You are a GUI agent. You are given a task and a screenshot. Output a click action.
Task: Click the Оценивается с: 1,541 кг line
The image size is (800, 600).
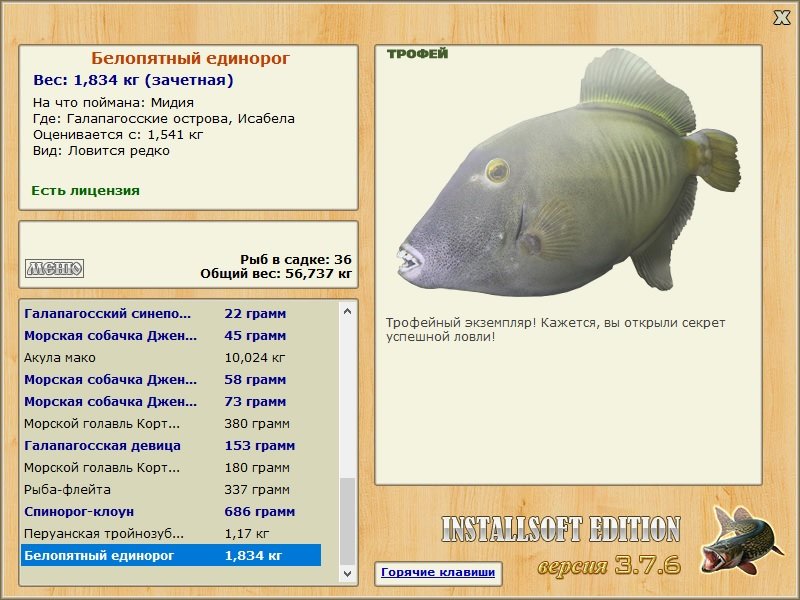point(118,135)
